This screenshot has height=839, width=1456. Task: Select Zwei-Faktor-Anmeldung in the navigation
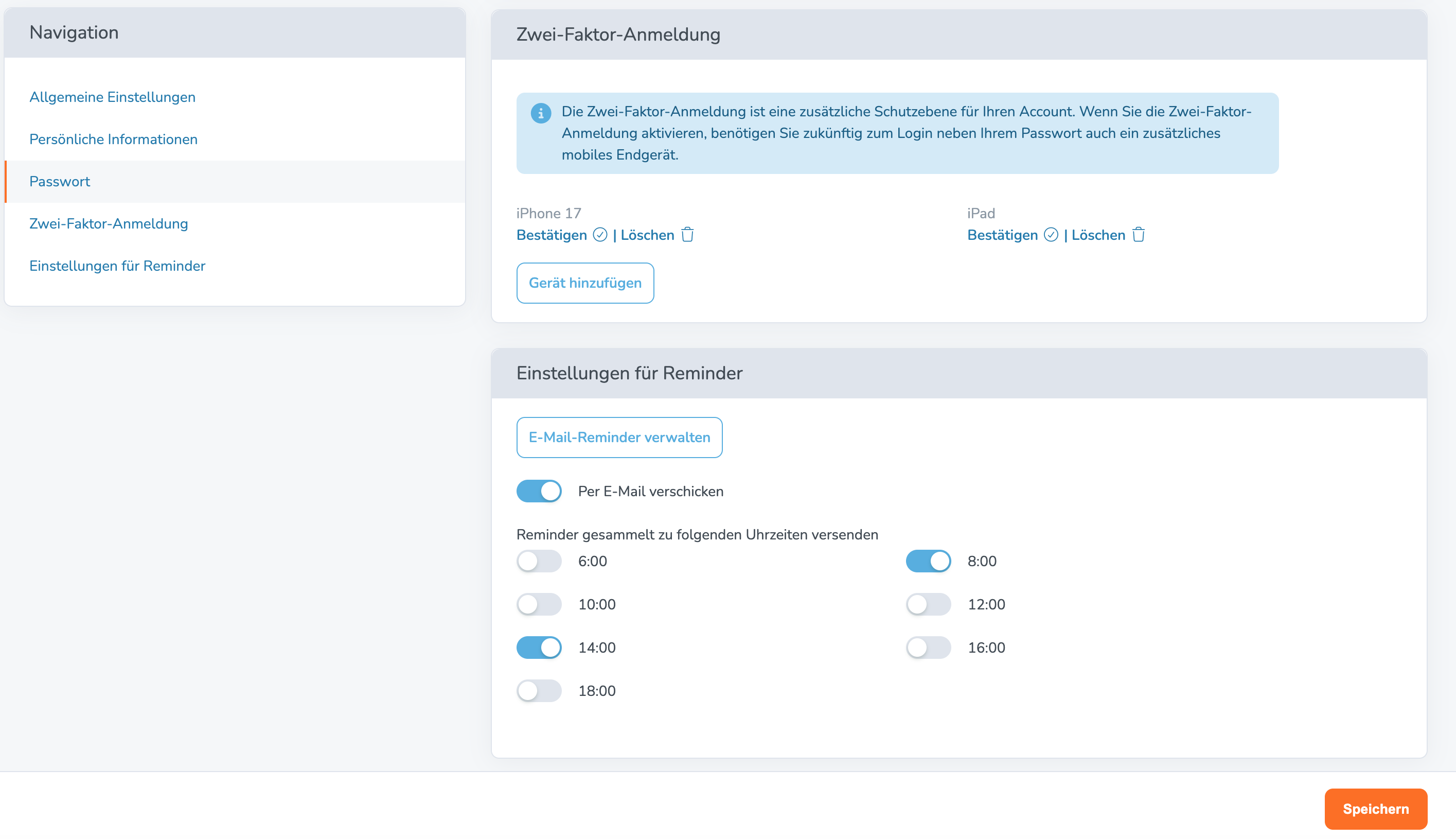click(109, 223)
